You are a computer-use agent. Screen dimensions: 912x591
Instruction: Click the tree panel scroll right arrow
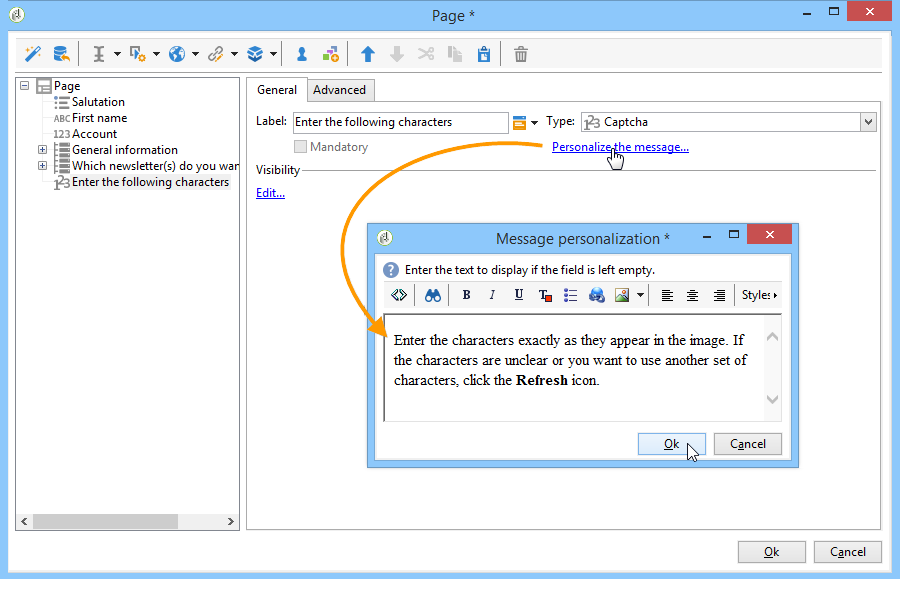231,521
